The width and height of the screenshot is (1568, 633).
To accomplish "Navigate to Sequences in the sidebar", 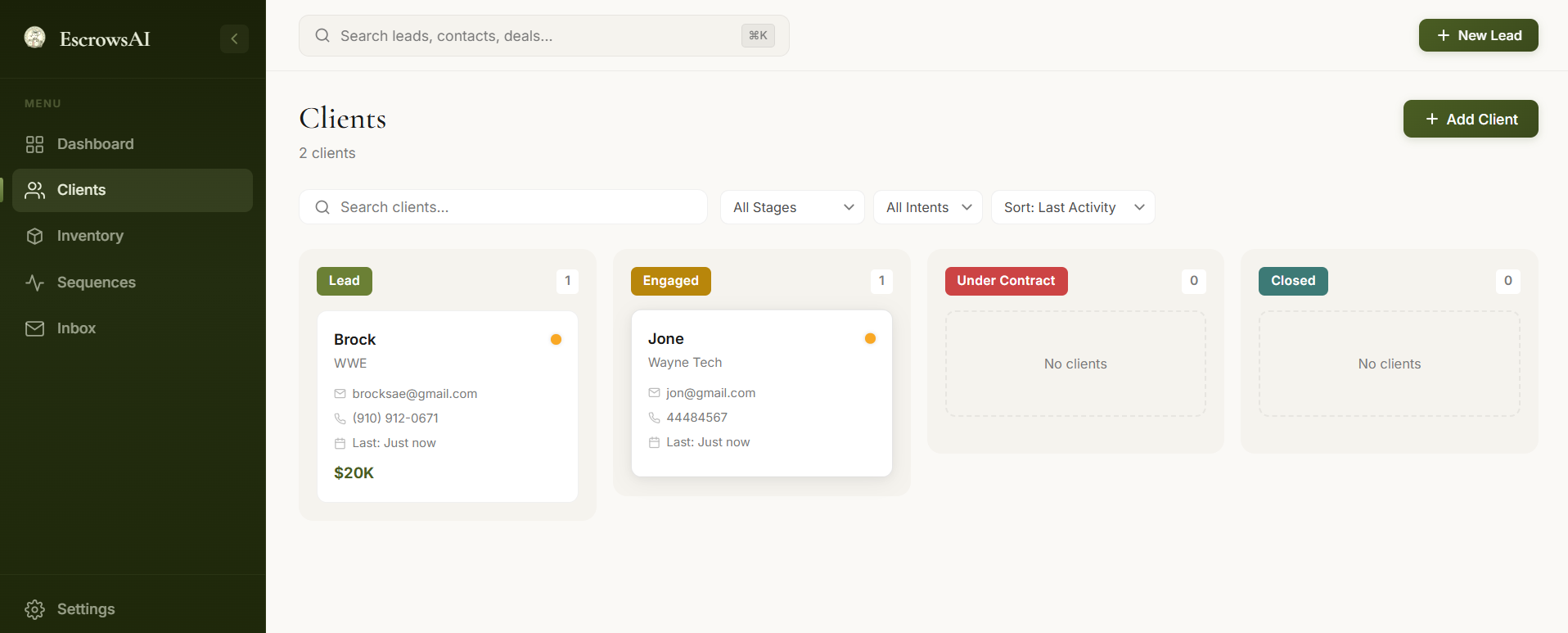I will (x=133, y=283).
